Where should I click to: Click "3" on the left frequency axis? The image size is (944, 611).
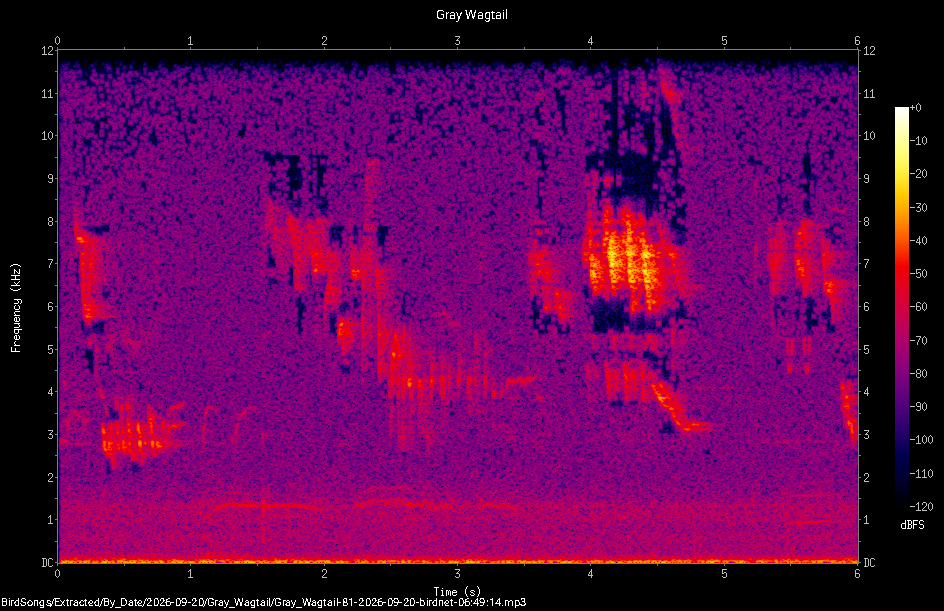[x=51, y=435]
